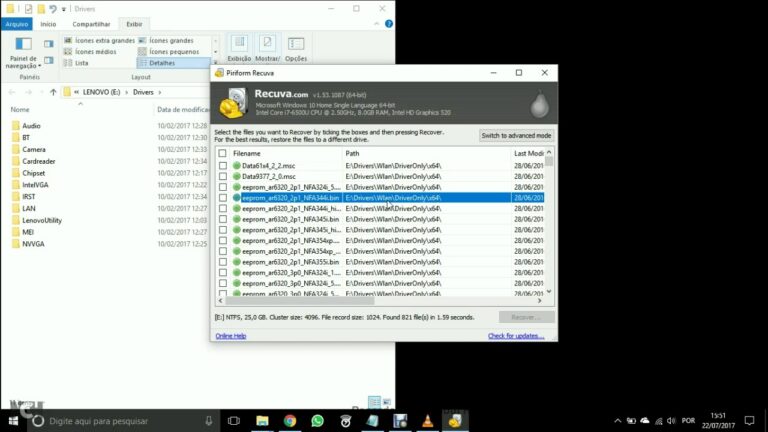This screenshot has height=432, width=768.
Task: Click the microphone icon in search box
Action: [x=209, y=421]
